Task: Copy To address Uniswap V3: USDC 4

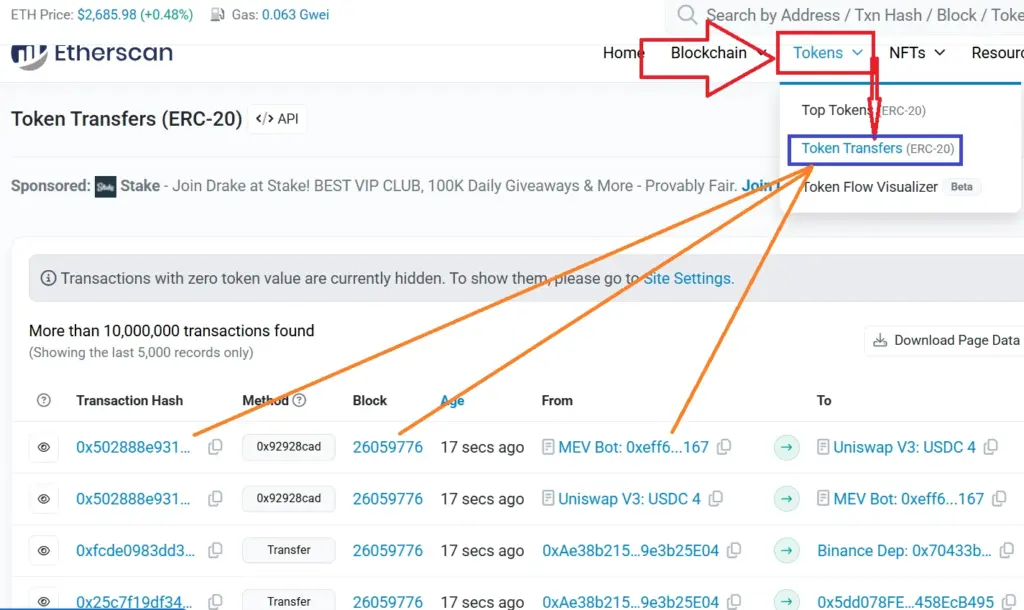Action: point(991,447)
